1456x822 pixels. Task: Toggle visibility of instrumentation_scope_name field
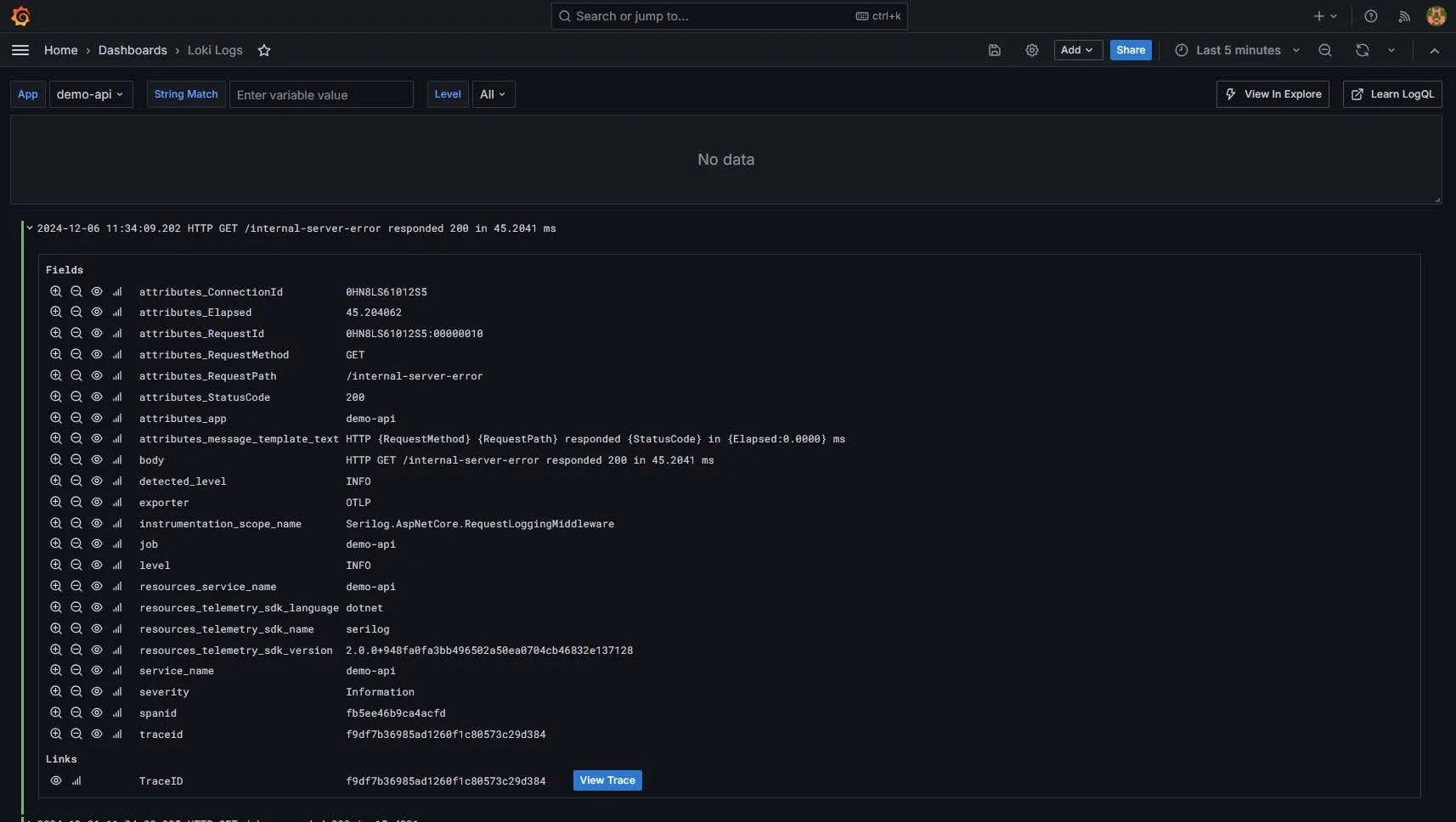(x=97, y=523)
